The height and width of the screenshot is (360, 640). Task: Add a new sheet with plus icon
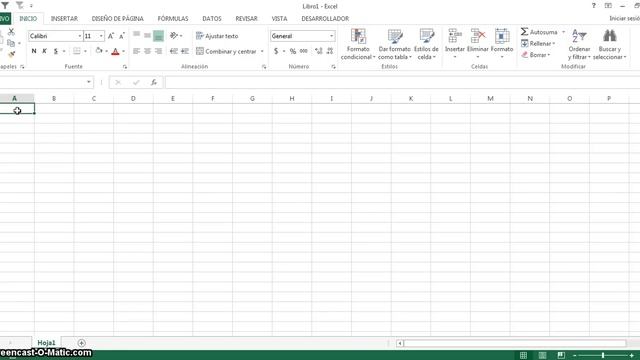click(81, 343)
